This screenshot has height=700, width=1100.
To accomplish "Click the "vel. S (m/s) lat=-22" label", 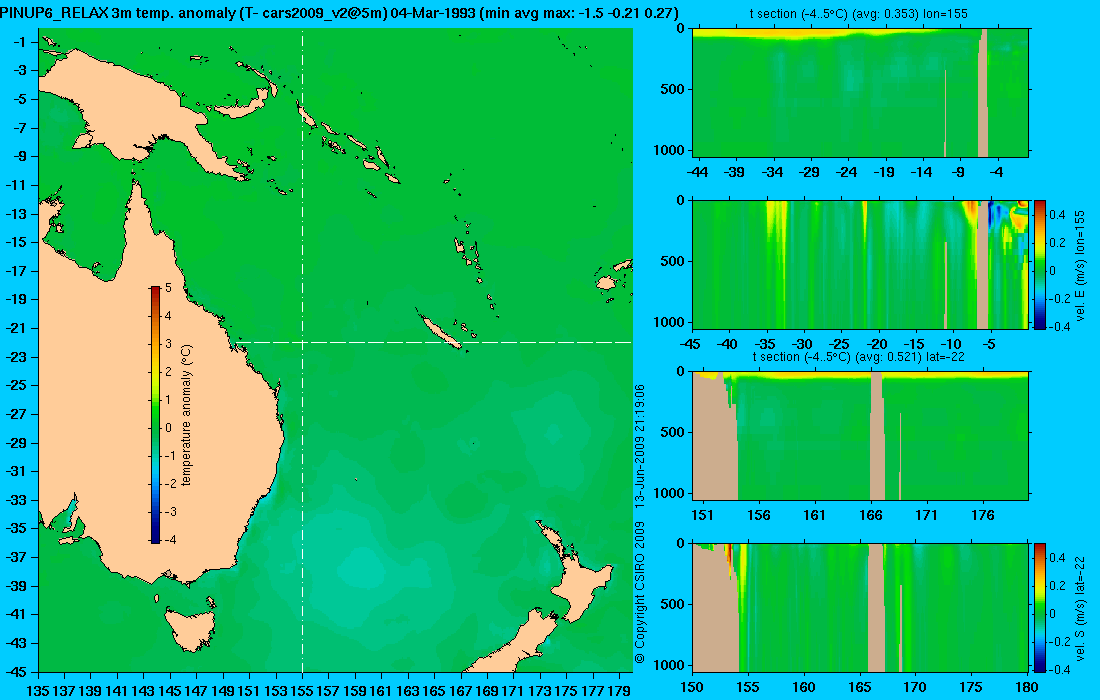I will tap(1079, 607).
